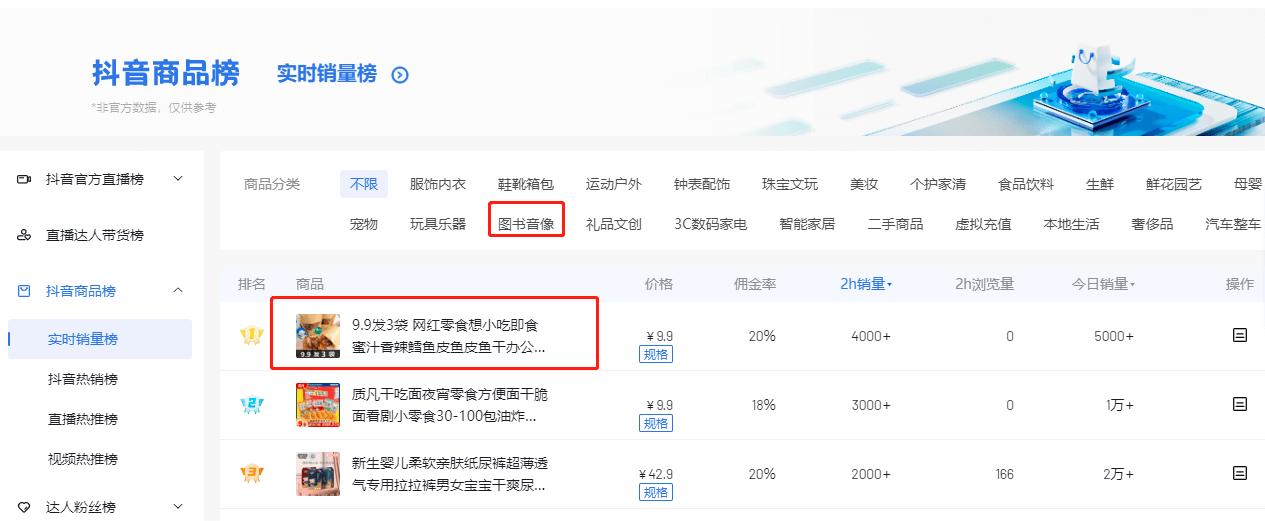
Task: Expand the 抖音官方直播榜 menu chevron
Action: tap(178, 179)
